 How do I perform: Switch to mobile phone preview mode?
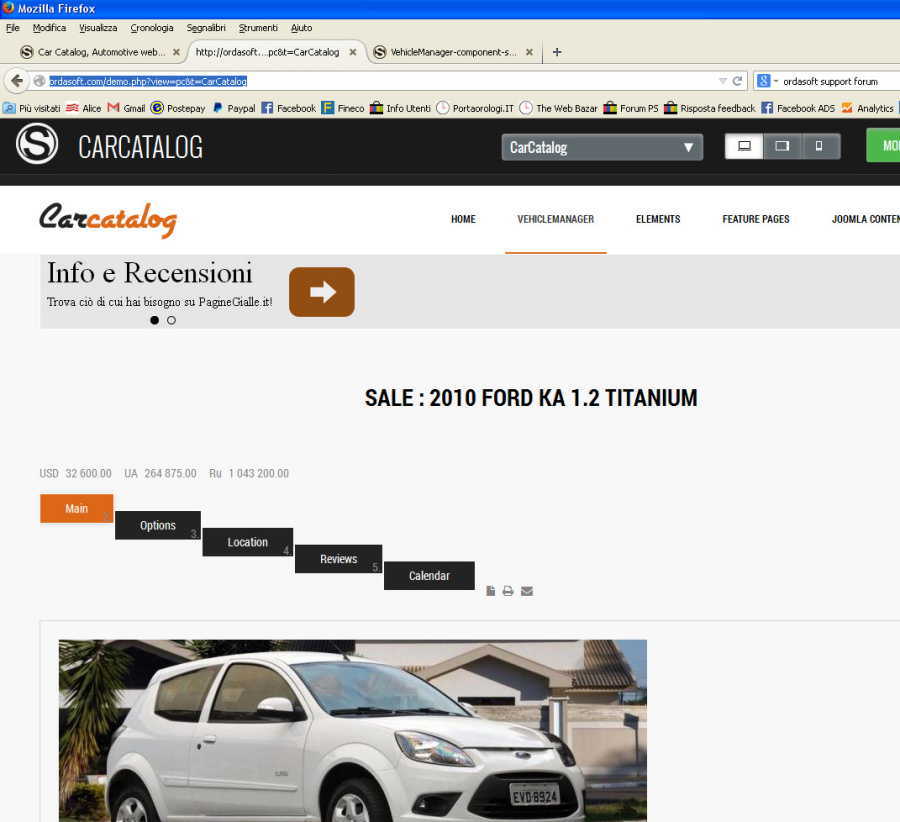tap(820, 146)
